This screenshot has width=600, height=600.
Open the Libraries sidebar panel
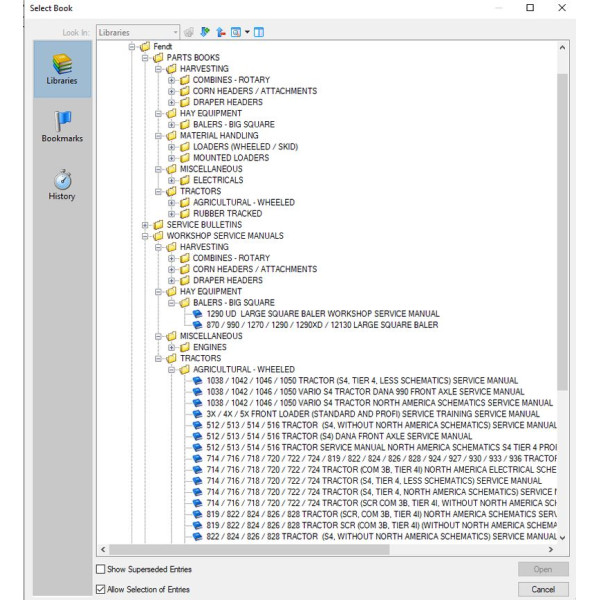click(x=62, y=68)
